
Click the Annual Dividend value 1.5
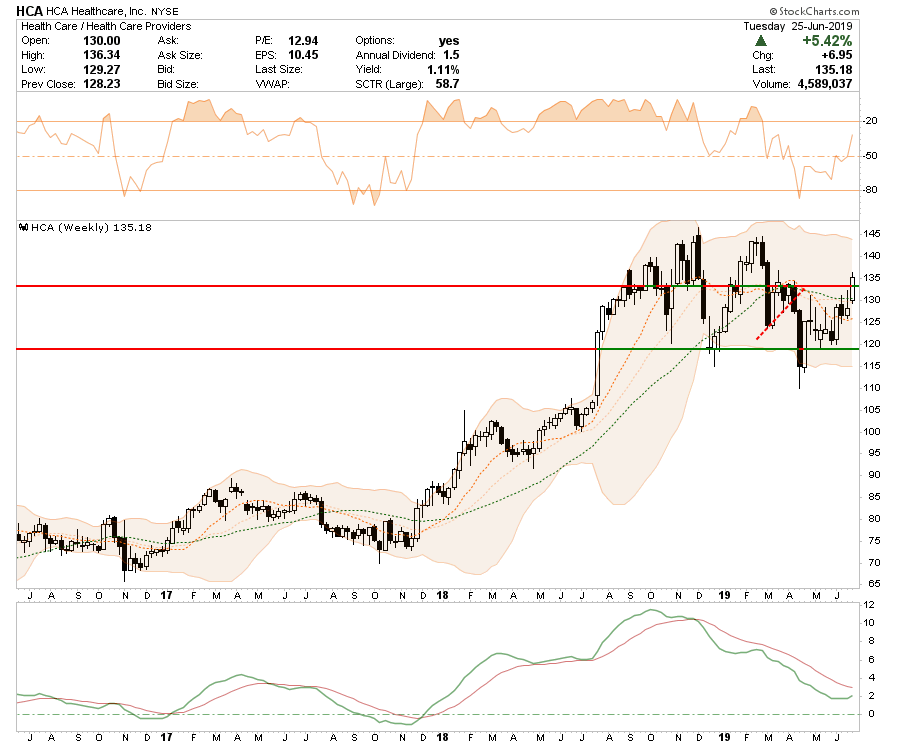click(x=451, y=55)
